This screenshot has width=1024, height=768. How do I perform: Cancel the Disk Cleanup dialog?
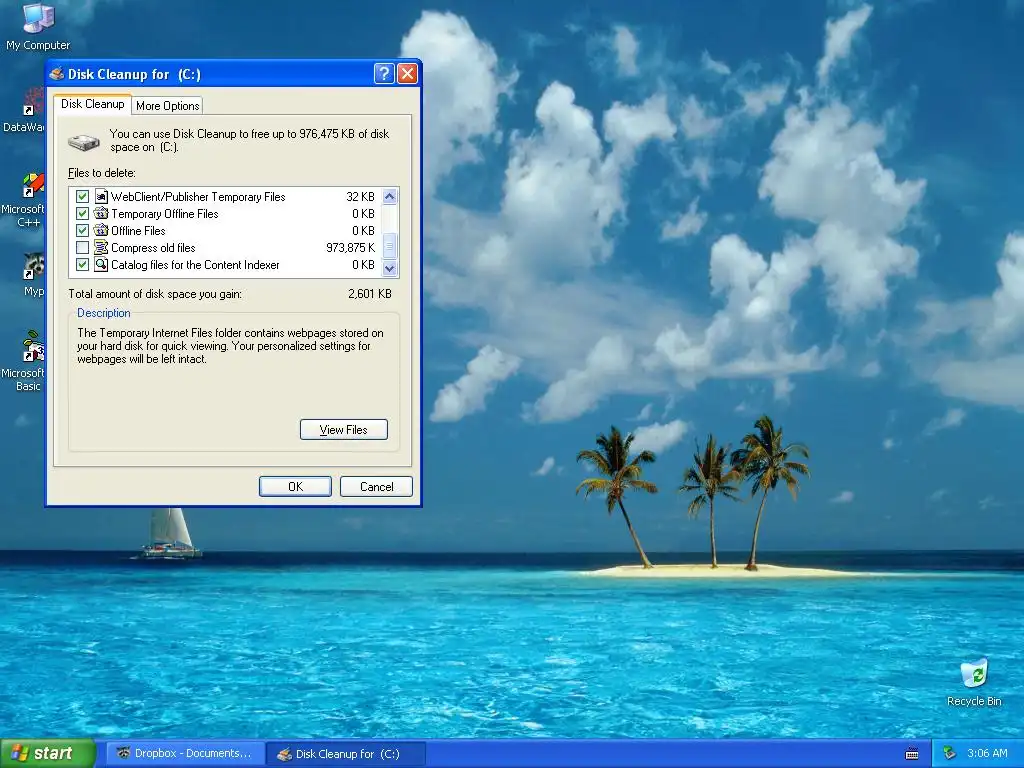376,487
